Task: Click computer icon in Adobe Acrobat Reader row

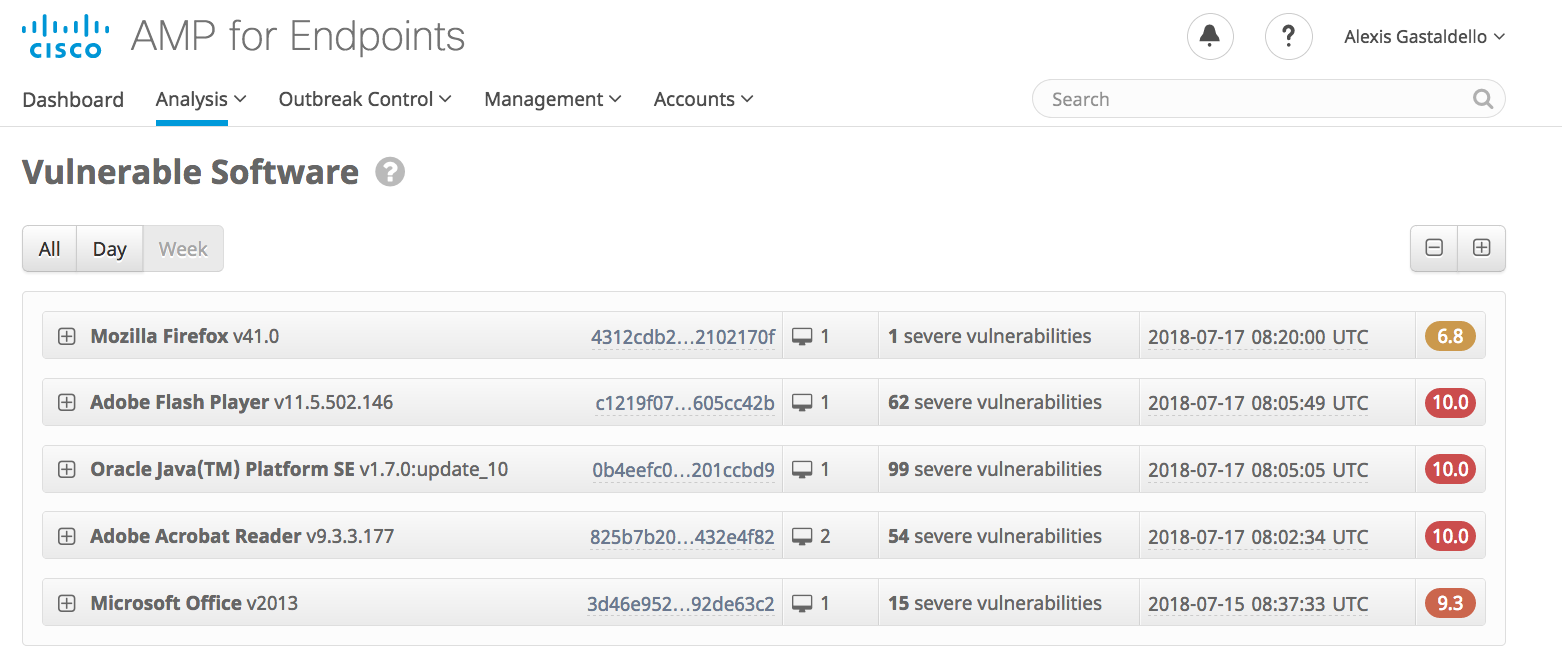Action: click(802, 537)
